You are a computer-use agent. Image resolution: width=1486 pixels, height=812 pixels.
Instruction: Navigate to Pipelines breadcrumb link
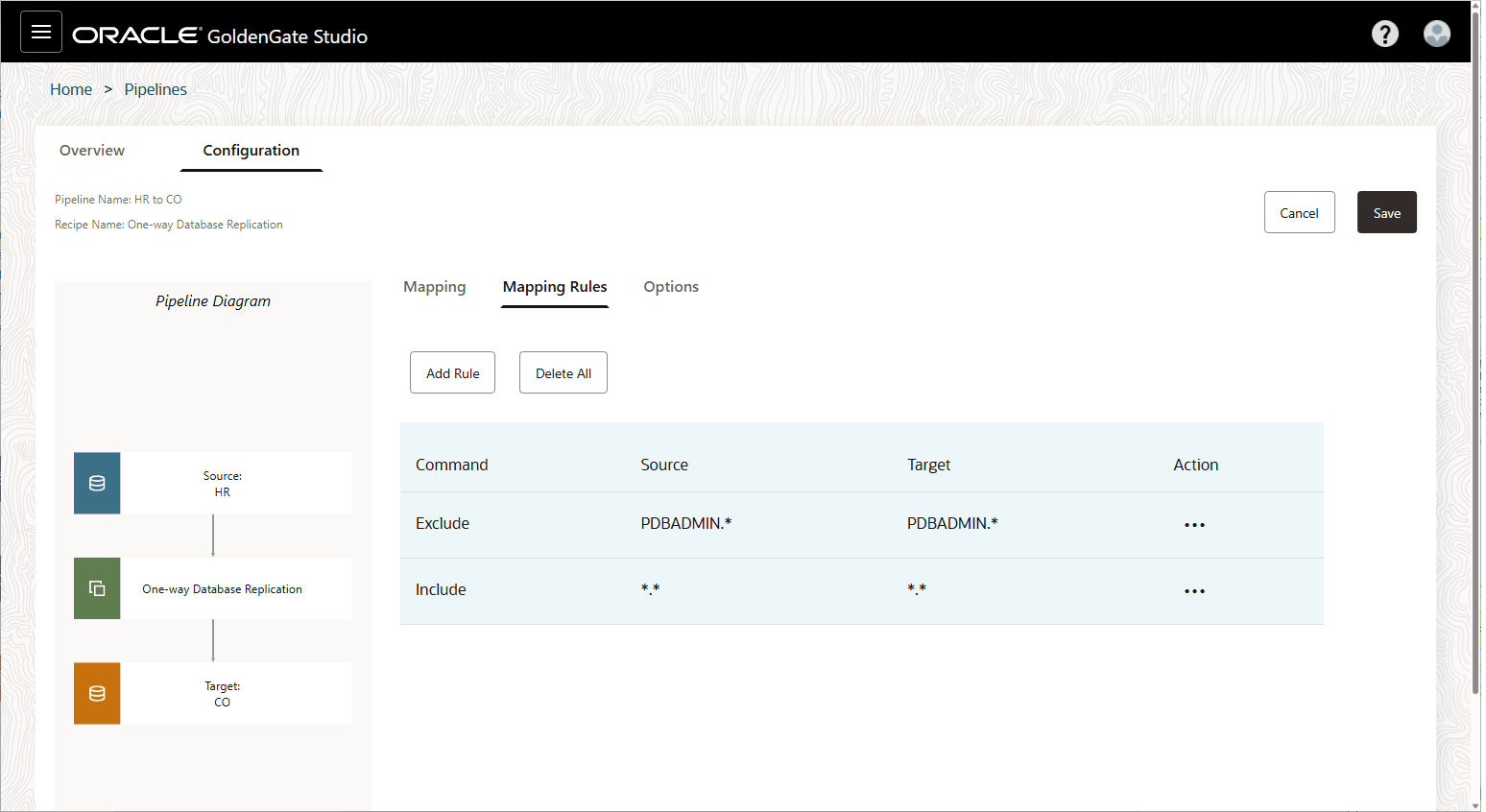click(156, 89)
